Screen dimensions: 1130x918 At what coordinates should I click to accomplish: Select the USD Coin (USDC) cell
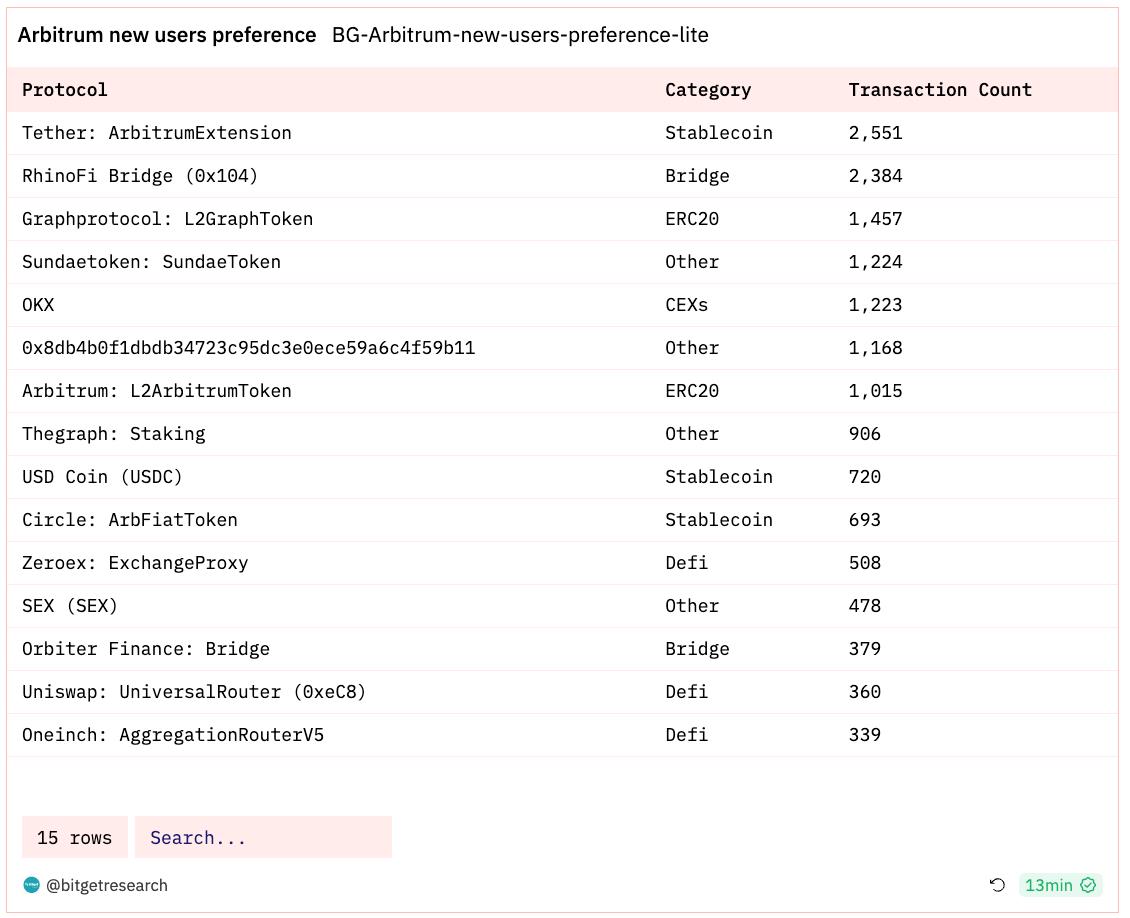[102, 476]
